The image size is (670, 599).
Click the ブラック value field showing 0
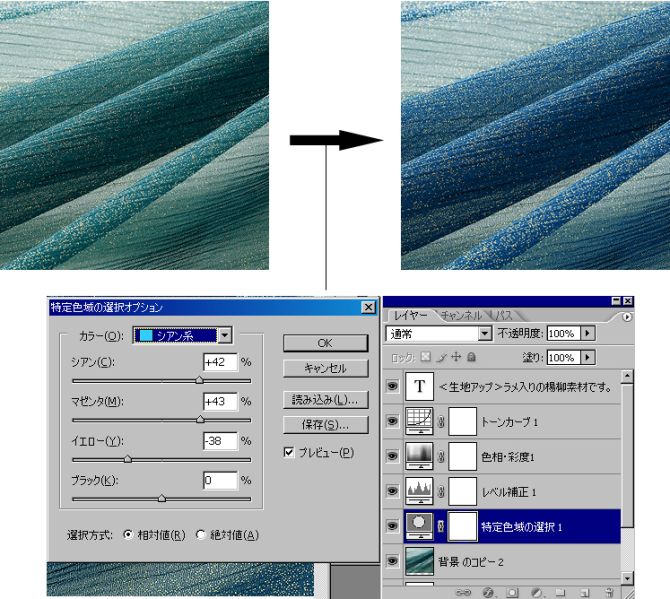coord(220,480)
